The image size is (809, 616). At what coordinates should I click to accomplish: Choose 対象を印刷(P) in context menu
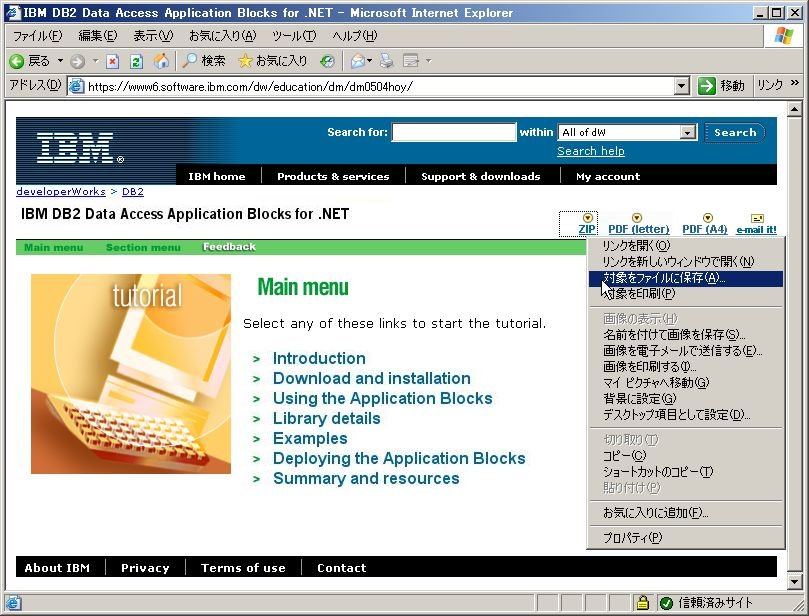[685, 294]
